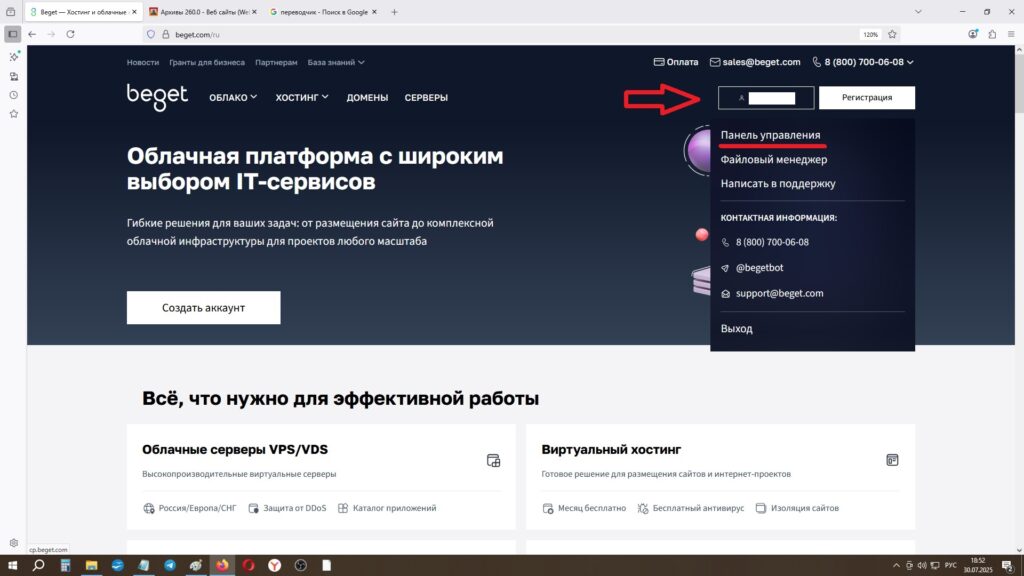
Task: Open the ОБЛАКО dropdown menu
Action: (x=233, y=97)
